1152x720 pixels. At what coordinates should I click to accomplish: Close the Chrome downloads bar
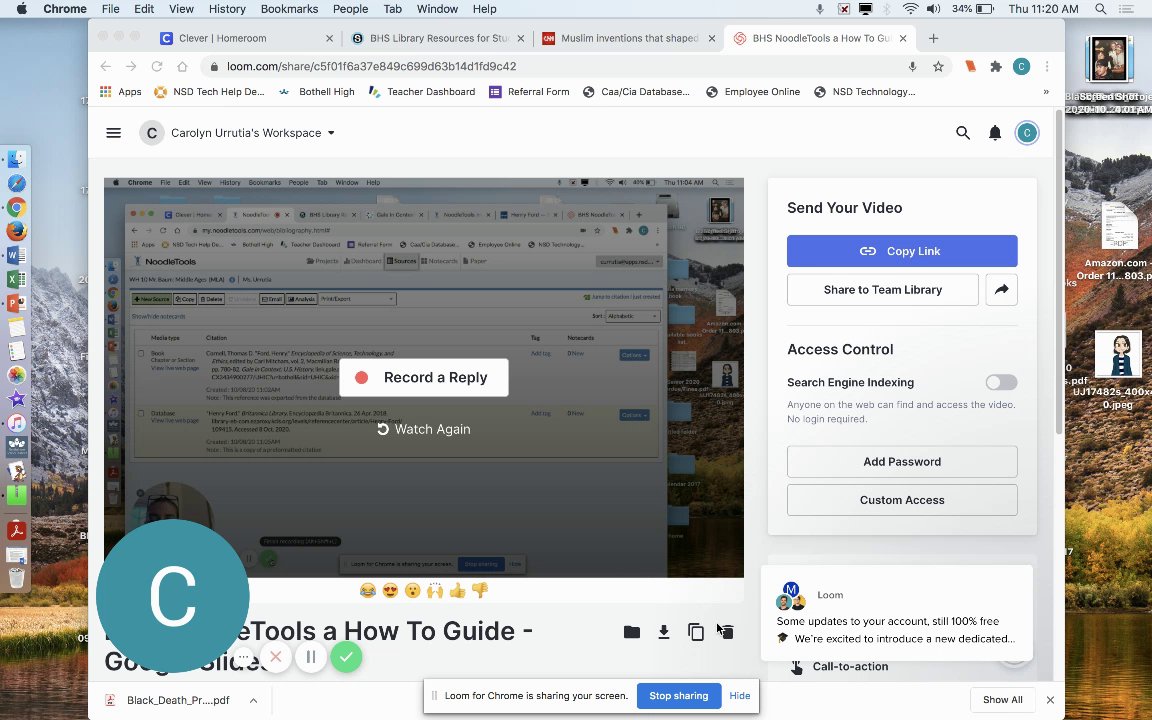click(1050, 700)
